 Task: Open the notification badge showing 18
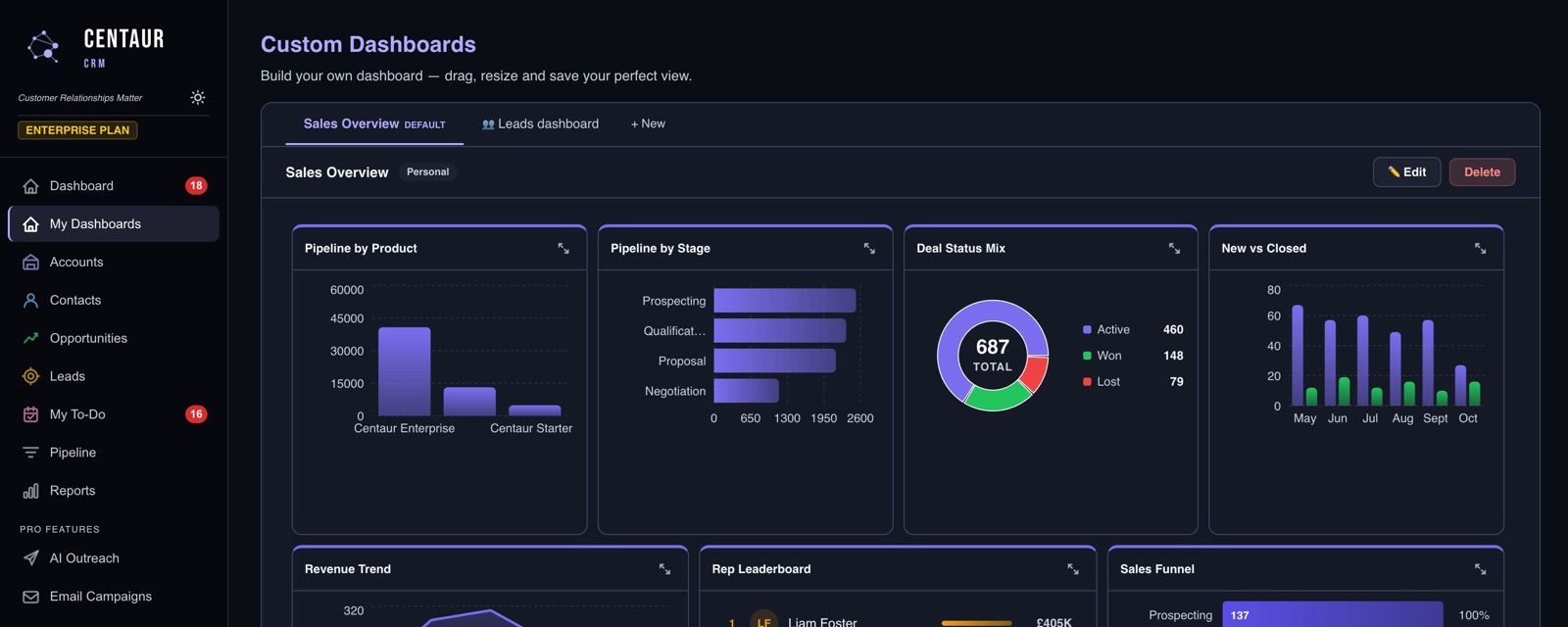tap(196, 186)
